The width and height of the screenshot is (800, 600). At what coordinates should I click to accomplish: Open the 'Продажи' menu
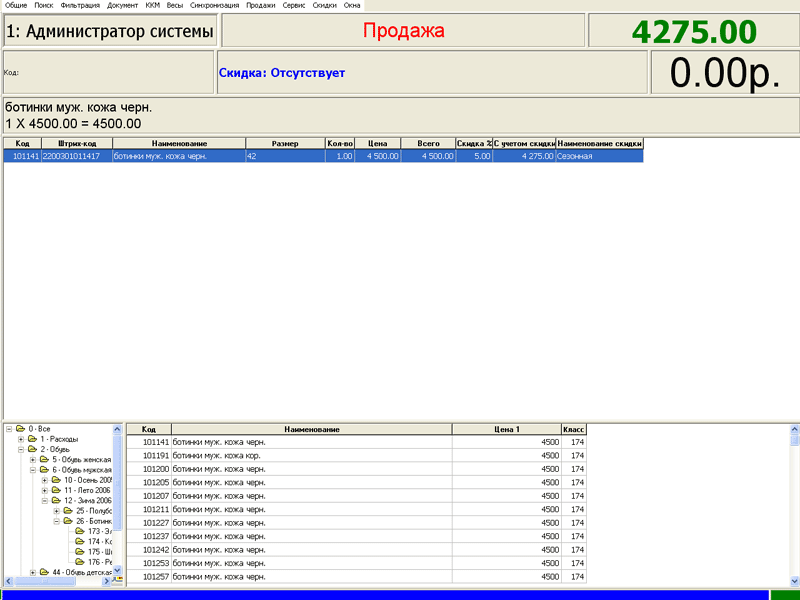click(x=260, y=5)
